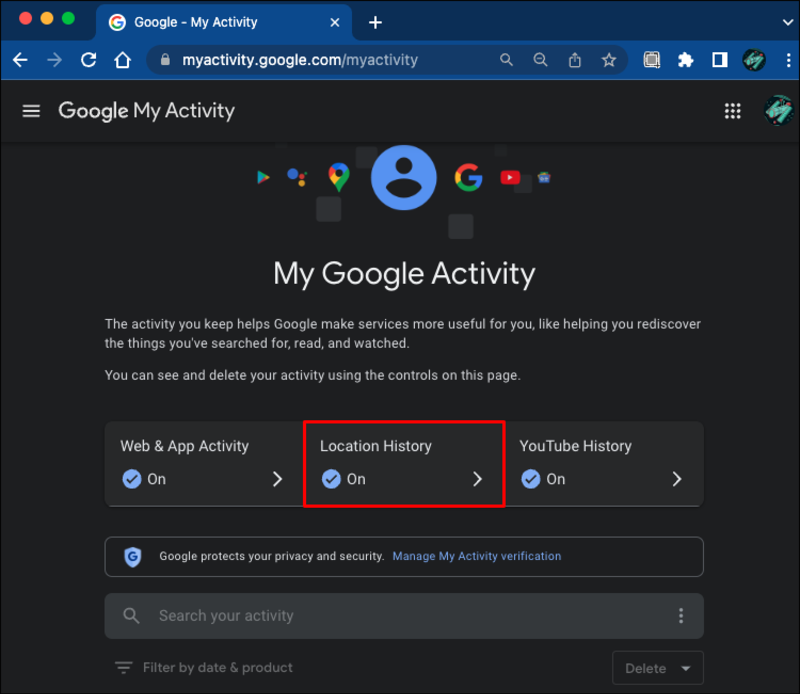Open the Extensions puzzle piece menu
Viewport: 800px width, 694px height.
pyautogui.click(x=685, y=60)
